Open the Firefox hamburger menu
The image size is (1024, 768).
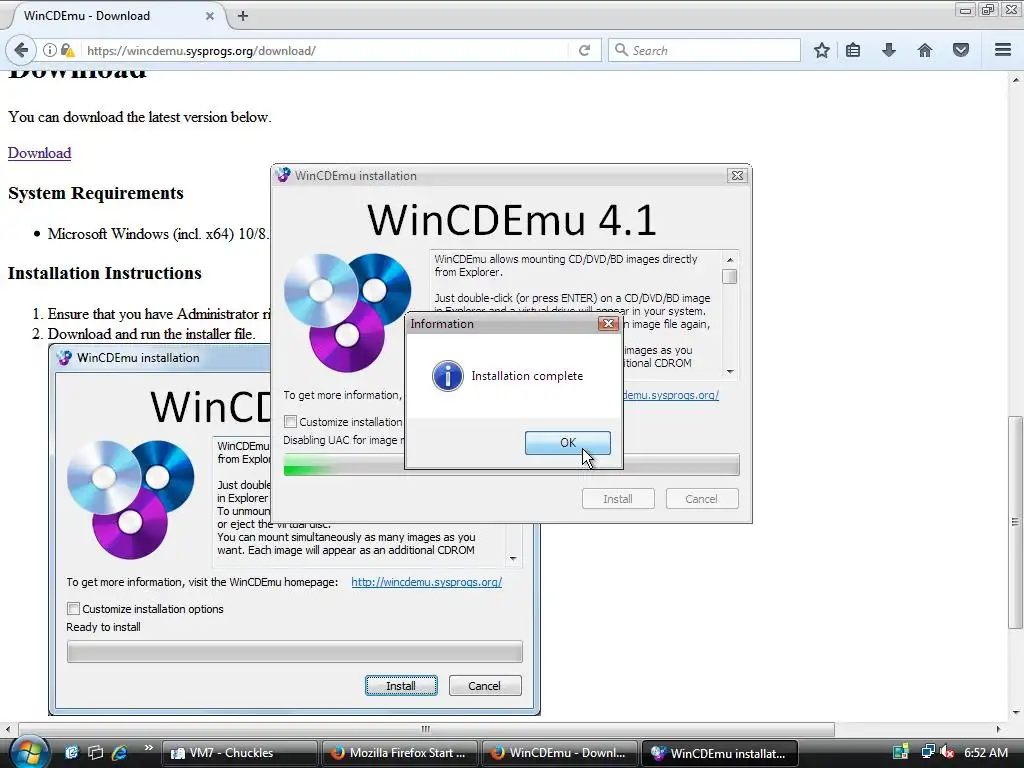[1003, 50]
